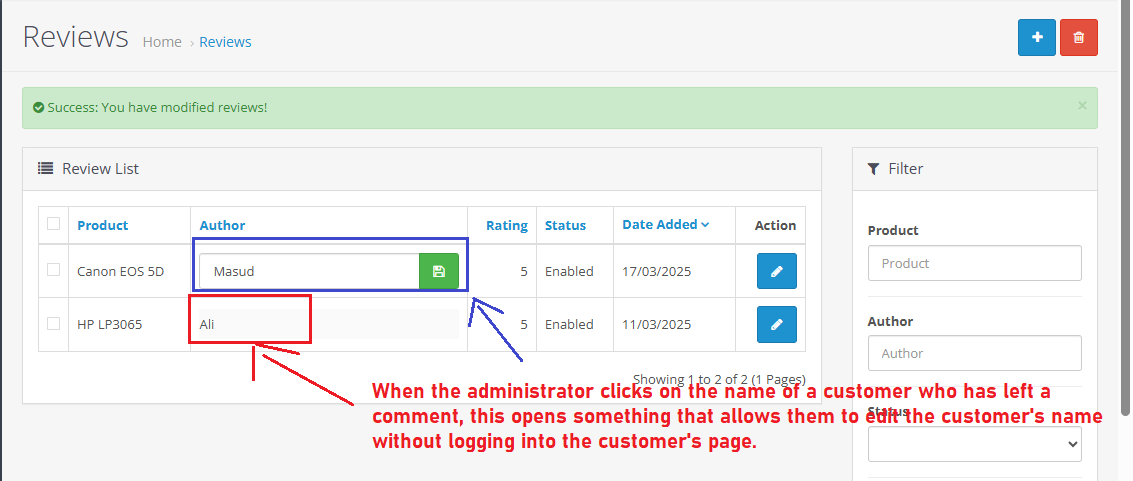Sort the list by Author column
The width and height of the screenshot is (1133, 481).
(222, 225)
